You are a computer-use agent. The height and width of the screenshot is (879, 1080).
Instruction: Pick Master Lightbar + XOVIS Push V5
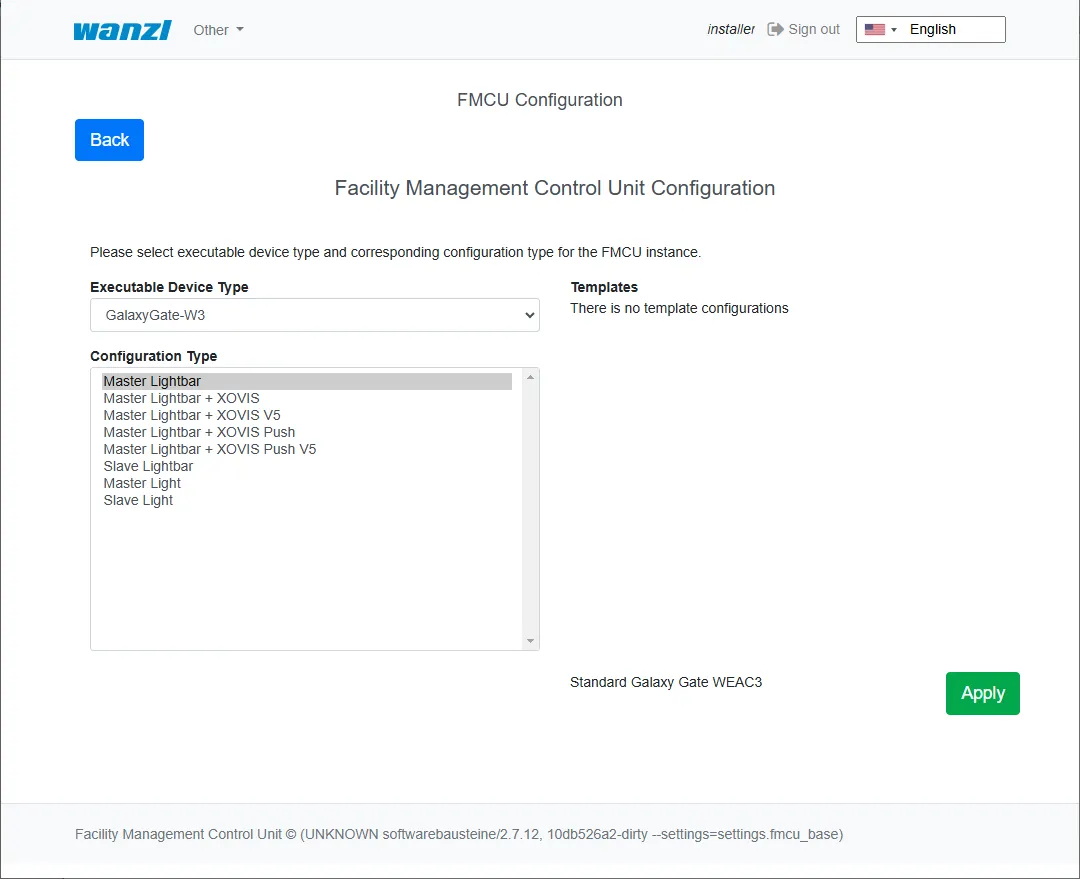[209, 449]
